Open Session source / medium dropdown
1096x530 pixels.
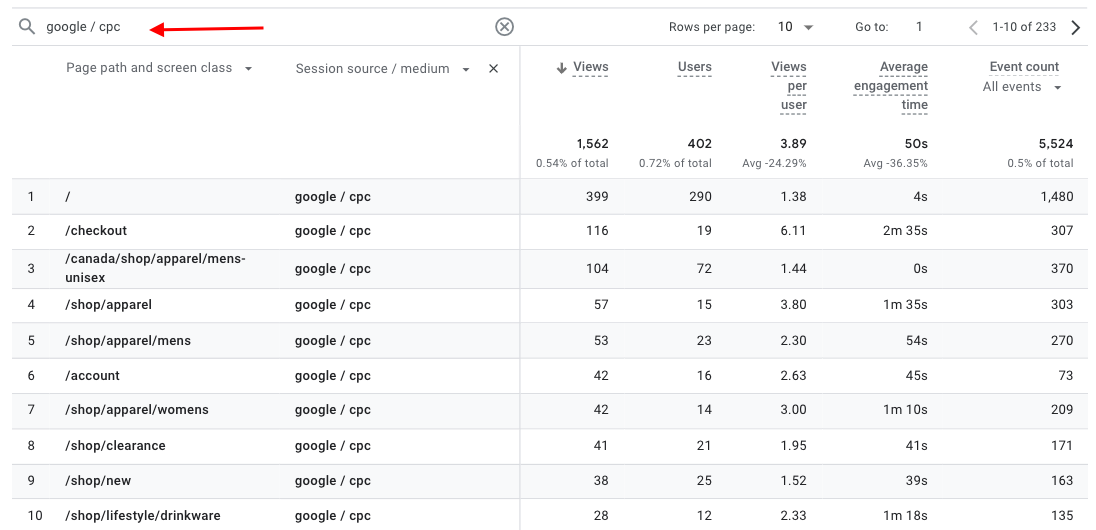coord(466,70)
